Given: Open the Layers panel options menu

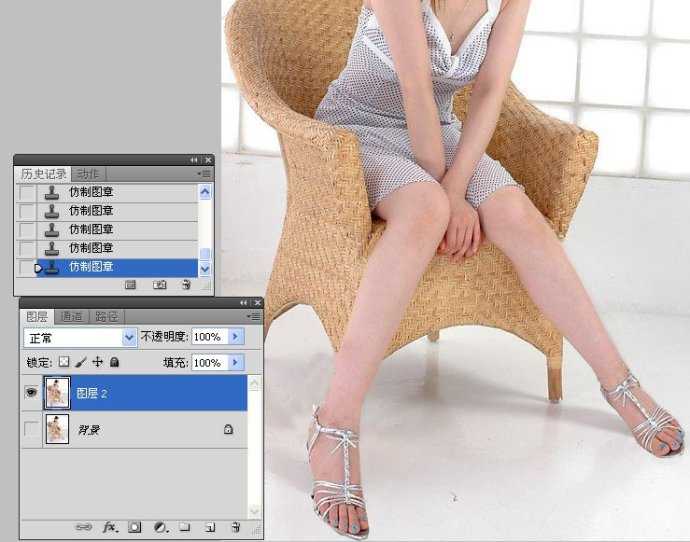Looking at the screenshot, I should [x=254, y=316].
